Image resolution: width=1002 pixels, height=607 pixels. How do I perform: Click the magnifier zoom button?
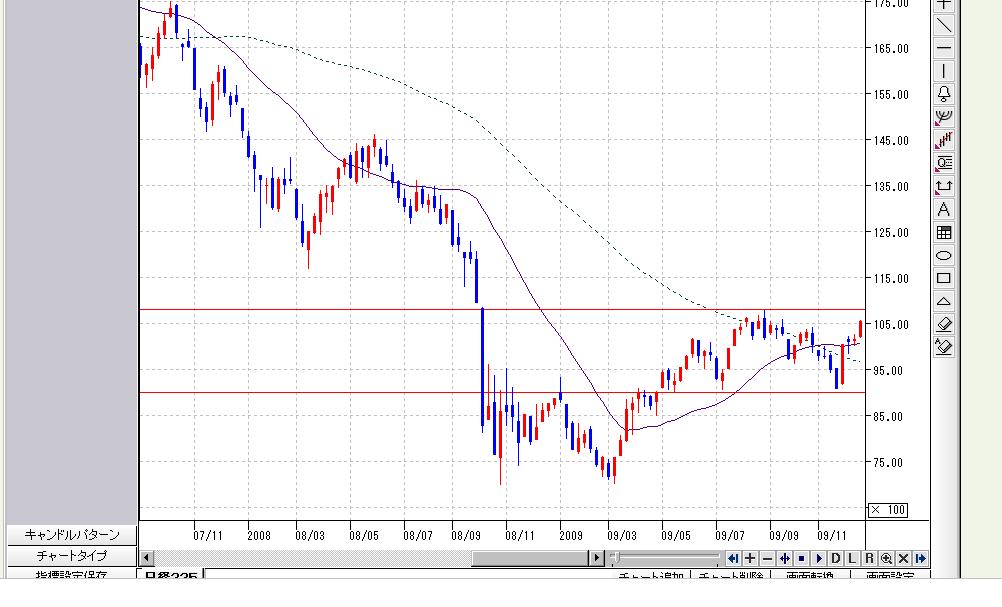click(x=887, y=558)
